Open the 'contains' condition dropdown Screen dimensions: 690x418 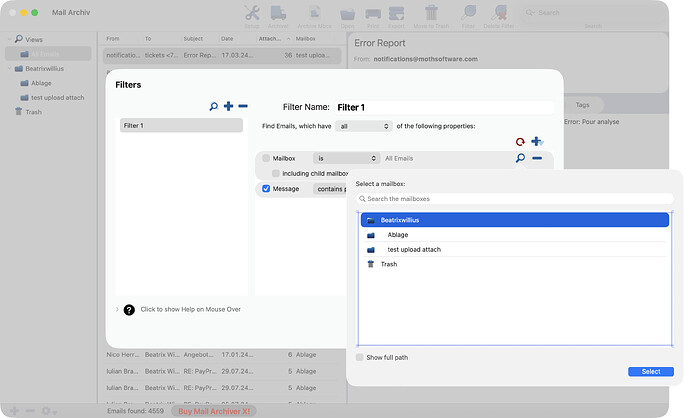click(330, 189)
